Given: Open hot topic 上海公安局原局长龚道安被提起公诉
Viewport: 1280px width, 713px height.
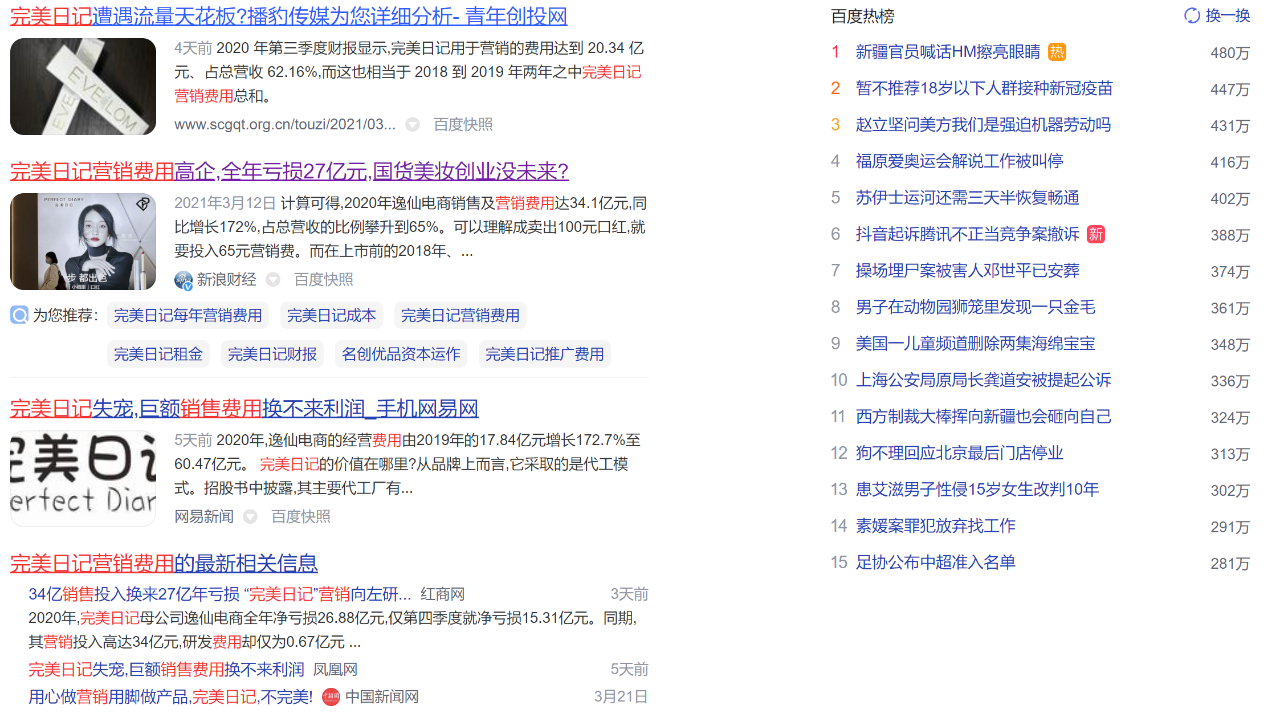Looking at the screenshot, I should pyautogui.click(x=983, y=380).
